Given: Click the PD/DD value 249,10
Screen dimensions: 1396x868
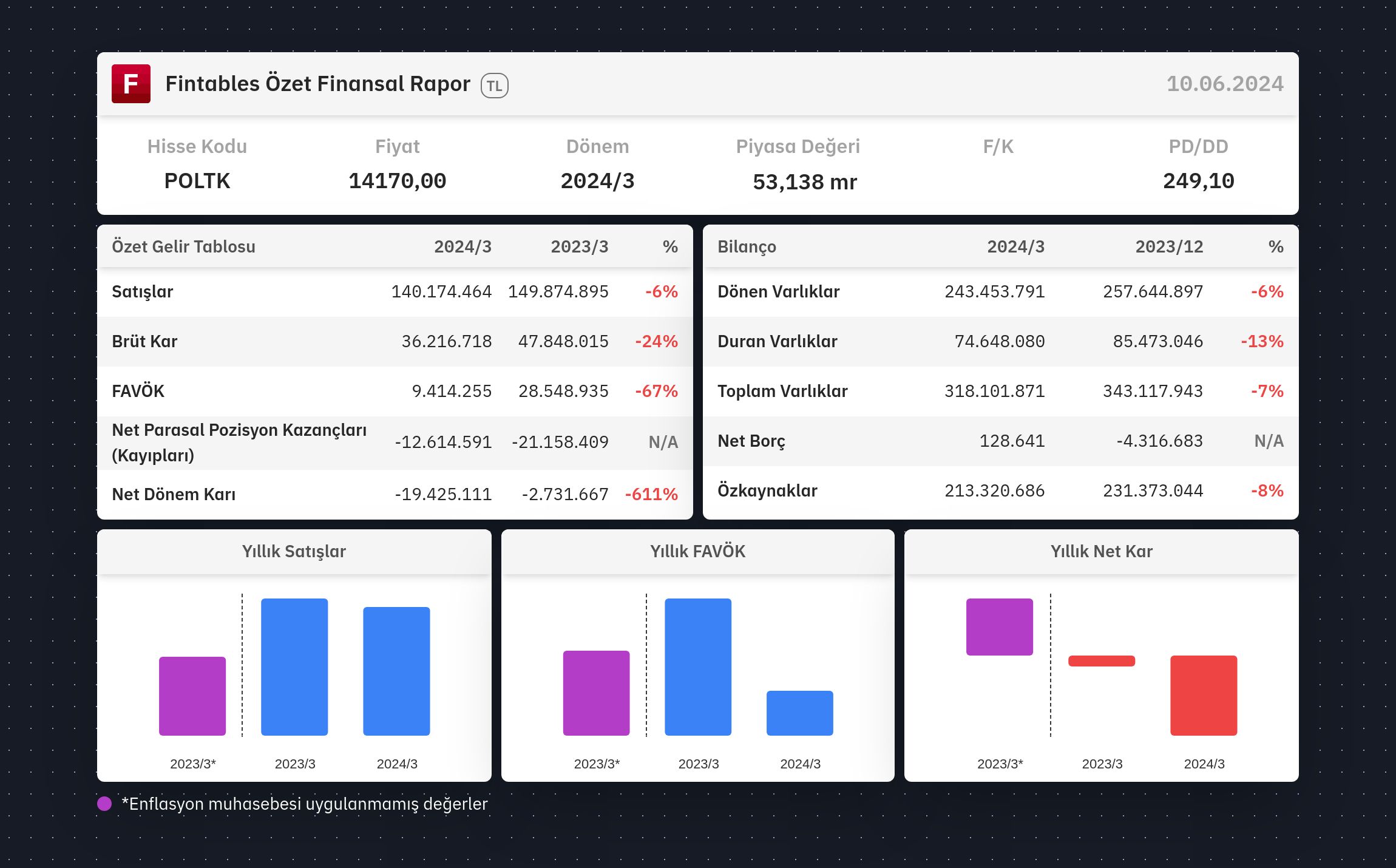Looking at the screenshot, I should [1199, 181].
